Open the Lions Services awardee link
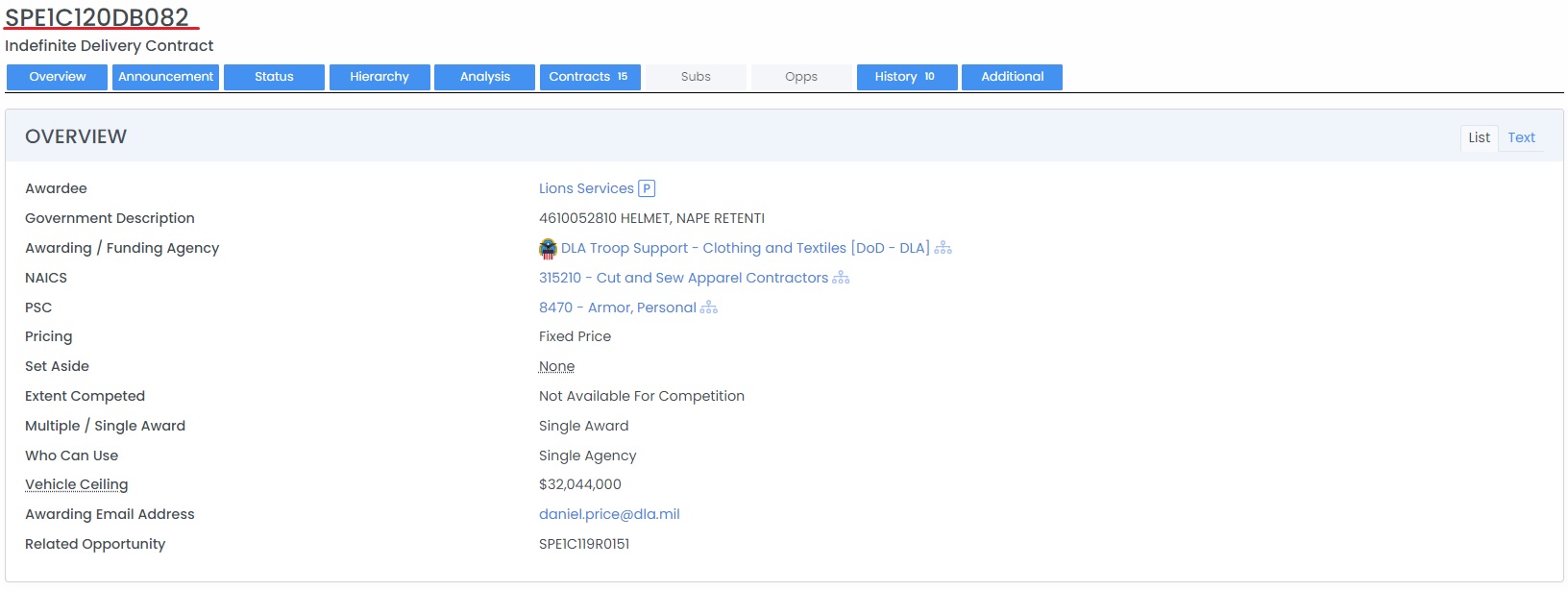 click(586, 188)
